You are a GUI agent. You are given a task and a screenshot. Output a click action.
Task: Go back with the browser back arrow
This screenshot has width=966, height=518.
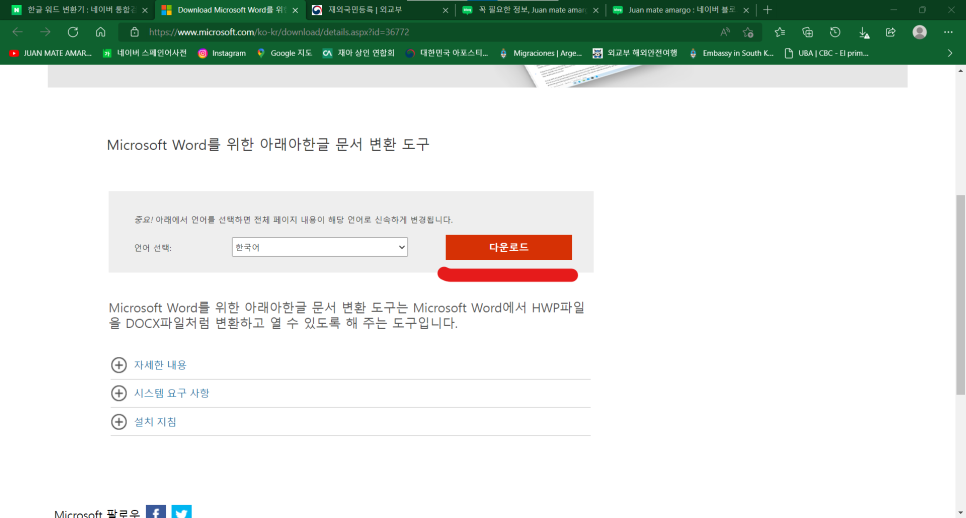click(17, 32)
